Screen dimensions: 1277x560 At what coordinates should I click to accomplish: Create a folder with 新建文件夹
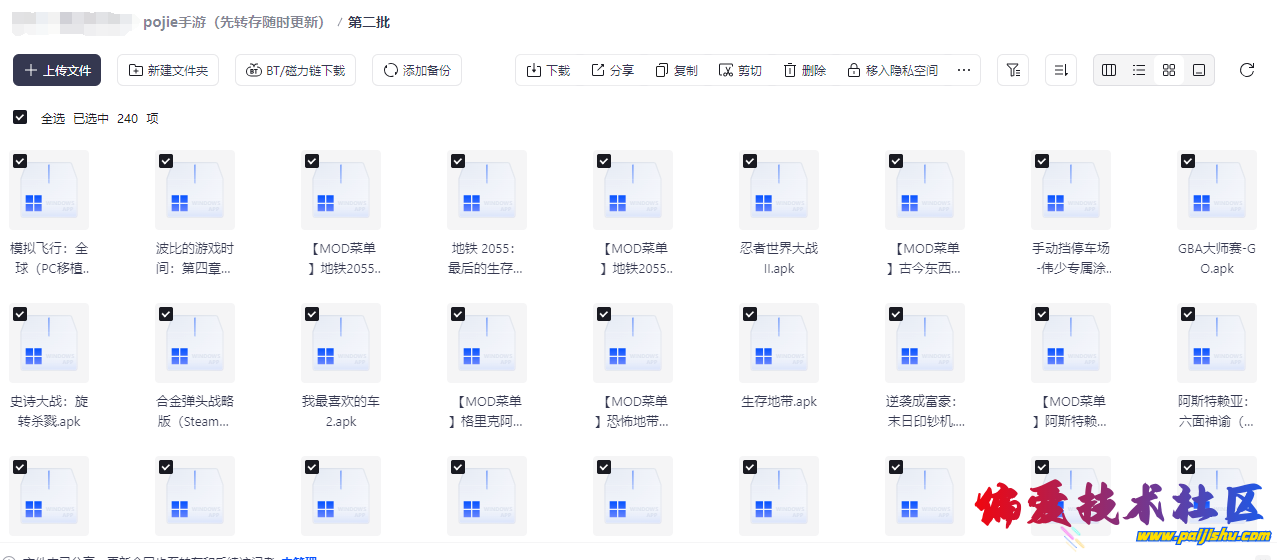tap(168, 70)
